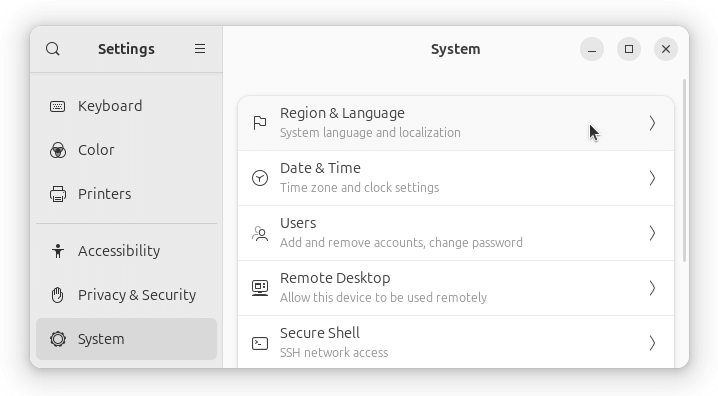Click the System gear icon in sidebar
Image resolution: width=718 pixels, height=396 pixels.
click(58, 339)
